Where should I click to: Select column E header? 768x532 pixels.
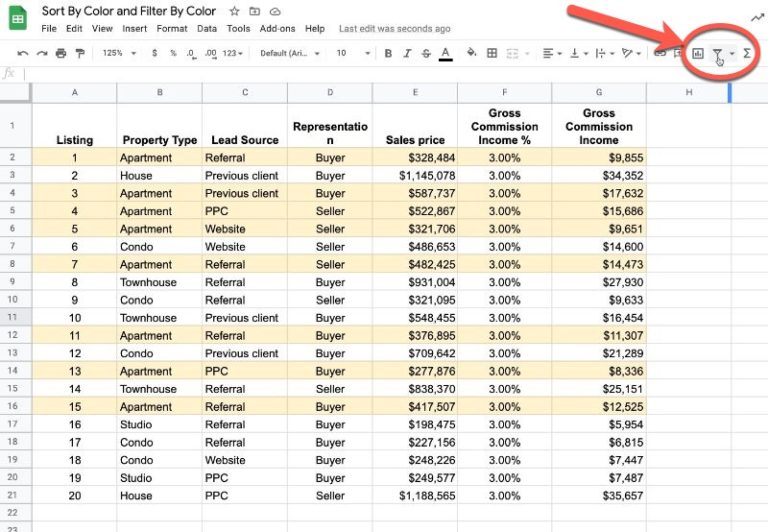click(x=415, y=92)
